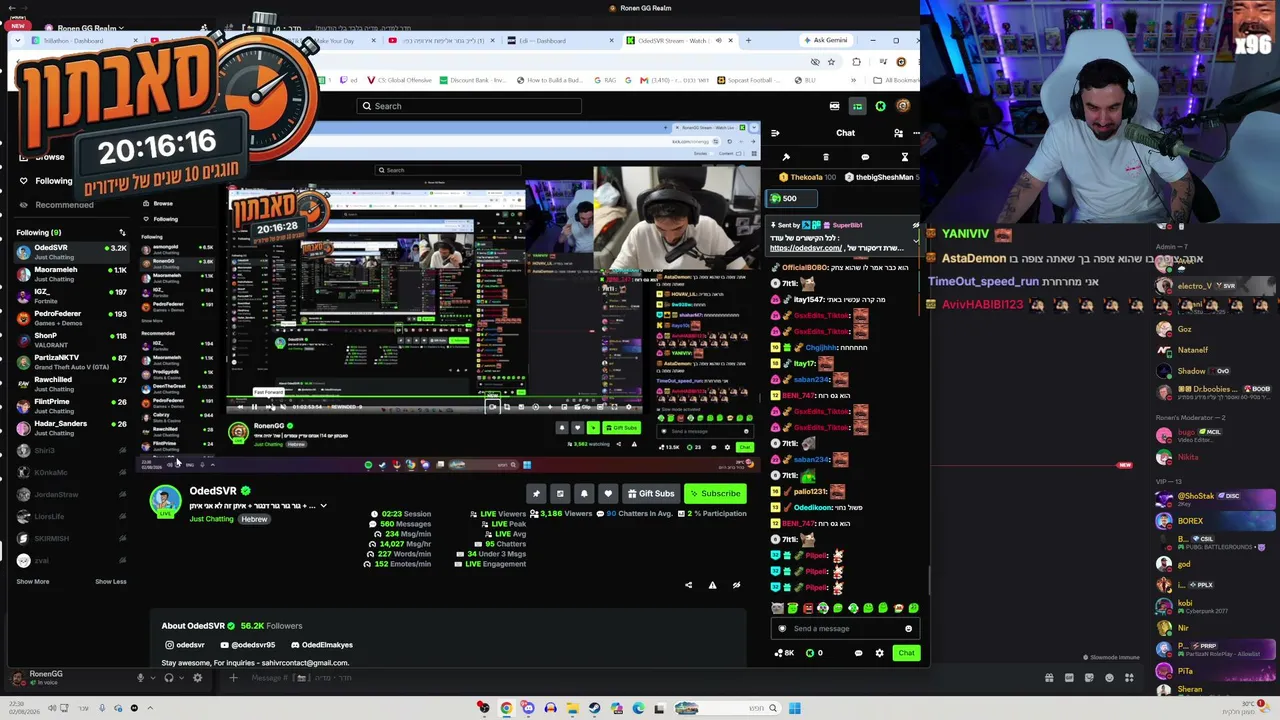Screen dimensions: 1280x720
Task: Click the Windows taskbar search box
Action: tap(729, 708)
